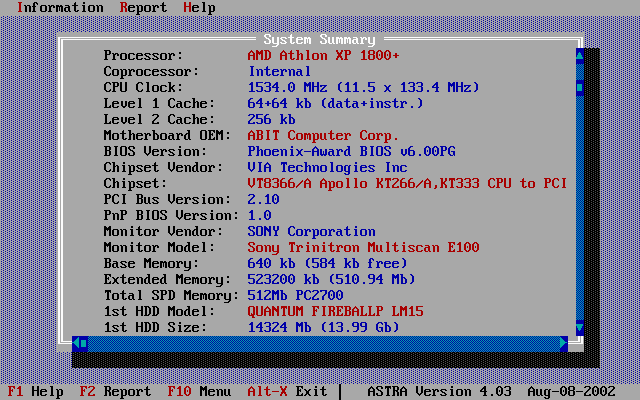
Task: Click Phoenix-Award BIOS v6.00PG value
Action: coord(351,151)
